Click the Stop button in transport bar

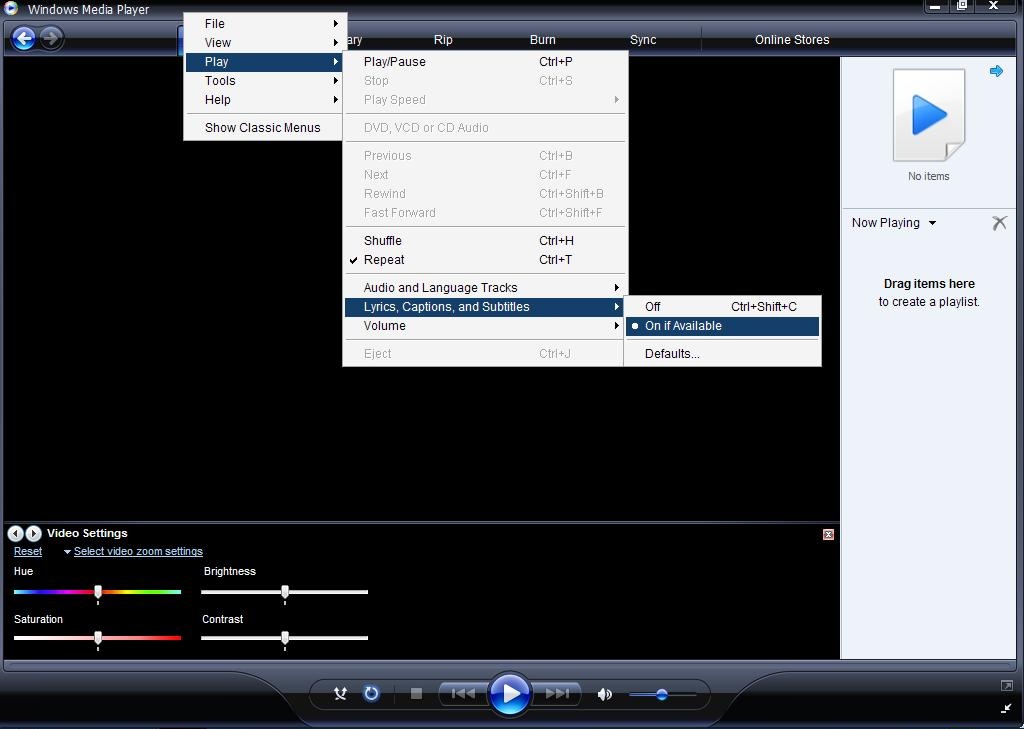[x=416, y=693]
